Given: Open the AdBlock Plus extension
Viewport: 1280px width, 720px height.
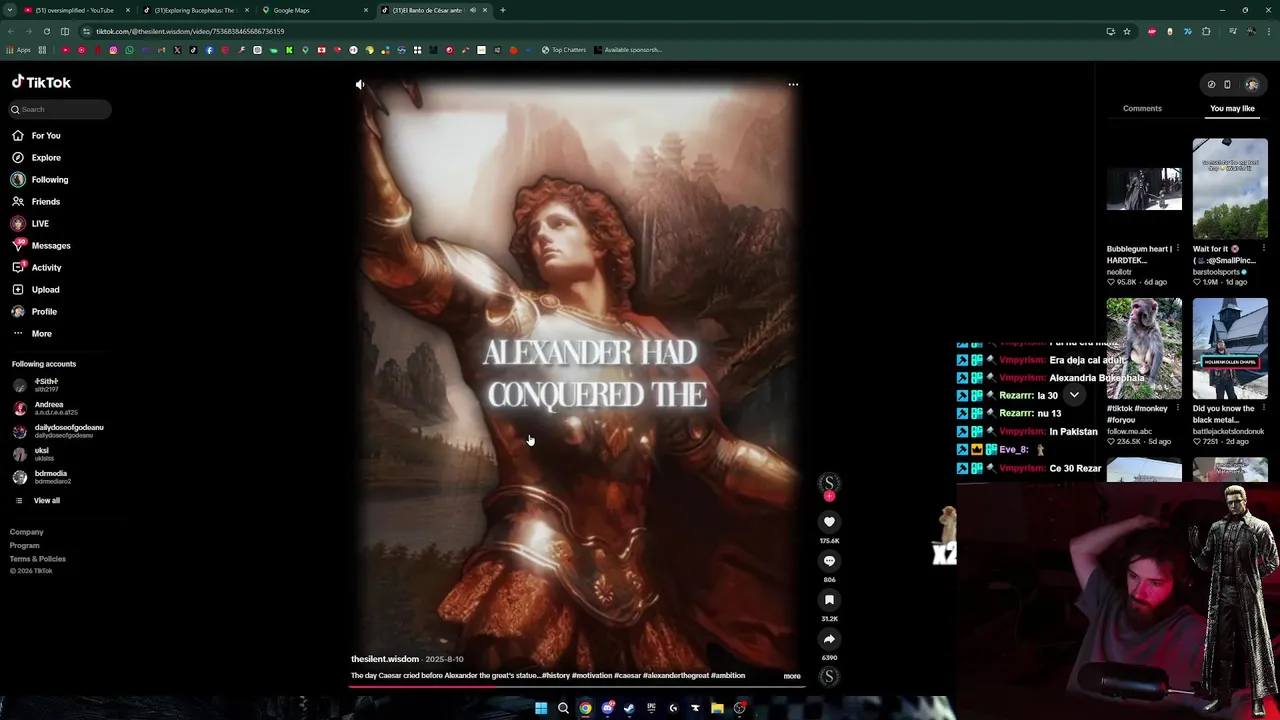Looking at the screenshot, I should pyautogui.click(x=1152, y=32).
